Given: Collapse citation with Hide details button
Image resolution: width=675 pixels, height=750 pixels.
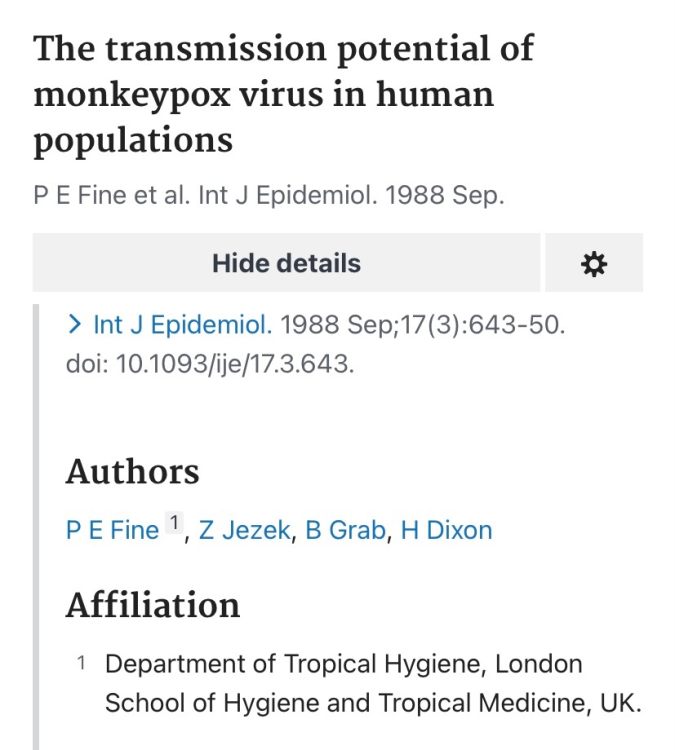Looking at the screenshot, I should tap(286, 264).
